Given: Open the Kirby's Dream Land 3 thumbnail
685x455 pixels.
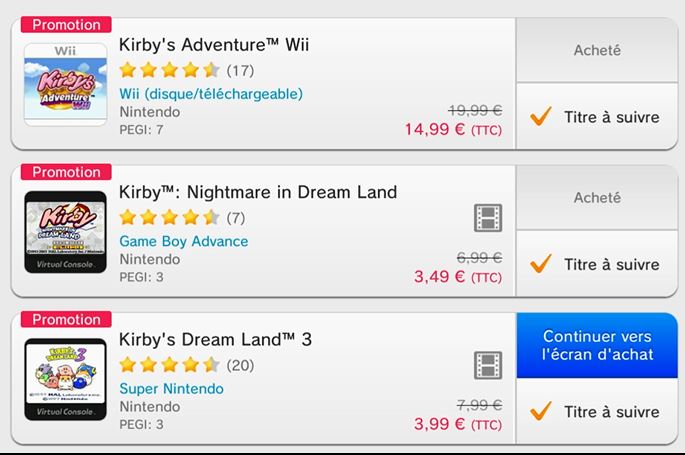Looking at the screenshot, I should click(x=65, y=378).
